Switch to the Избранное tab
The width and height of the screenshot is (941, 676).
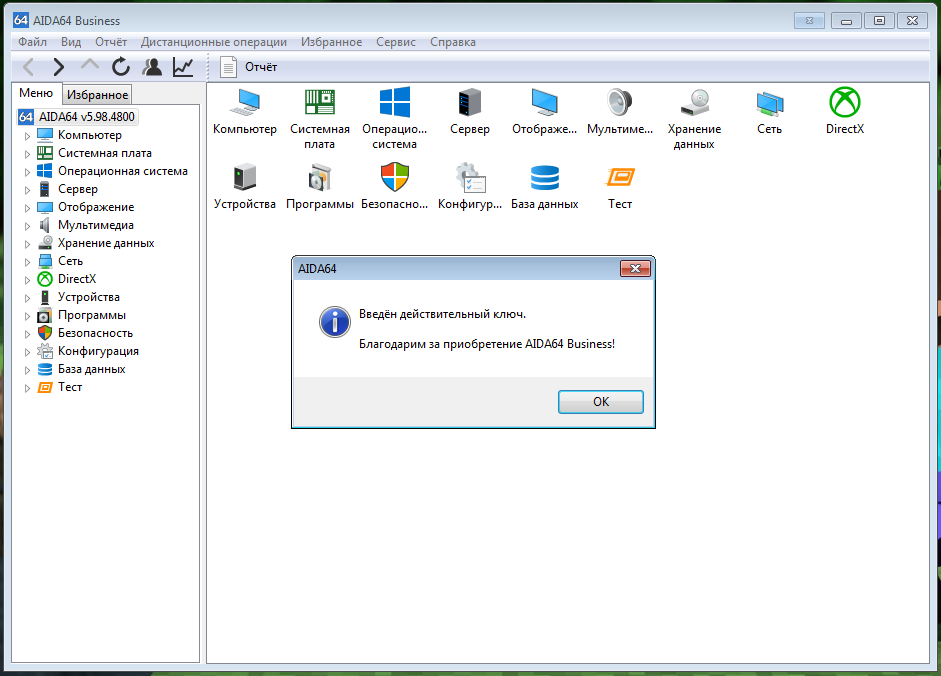tap(98, 95)
